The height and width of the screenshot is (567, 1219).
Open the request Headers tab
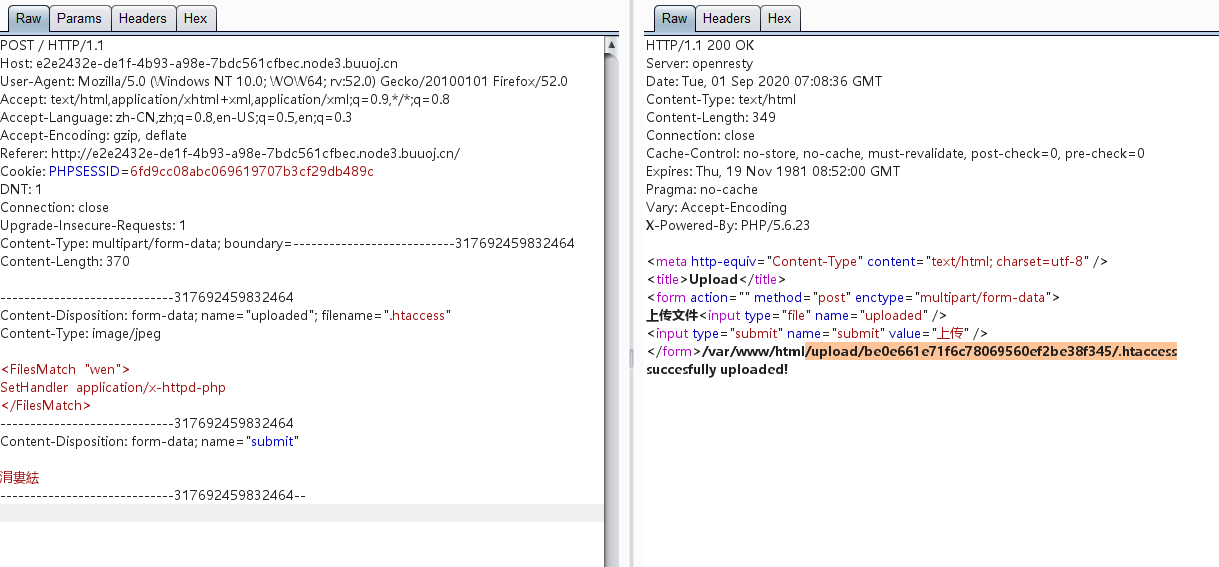[x=143, y=18]
